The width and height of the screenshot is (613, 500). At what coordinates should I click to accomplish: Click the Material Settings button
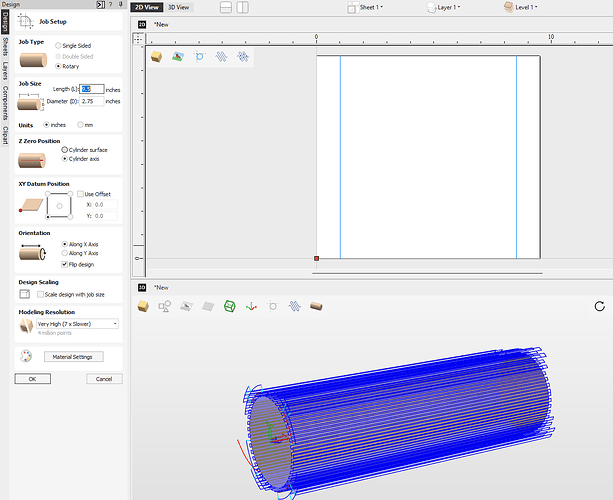pos(73,357)
